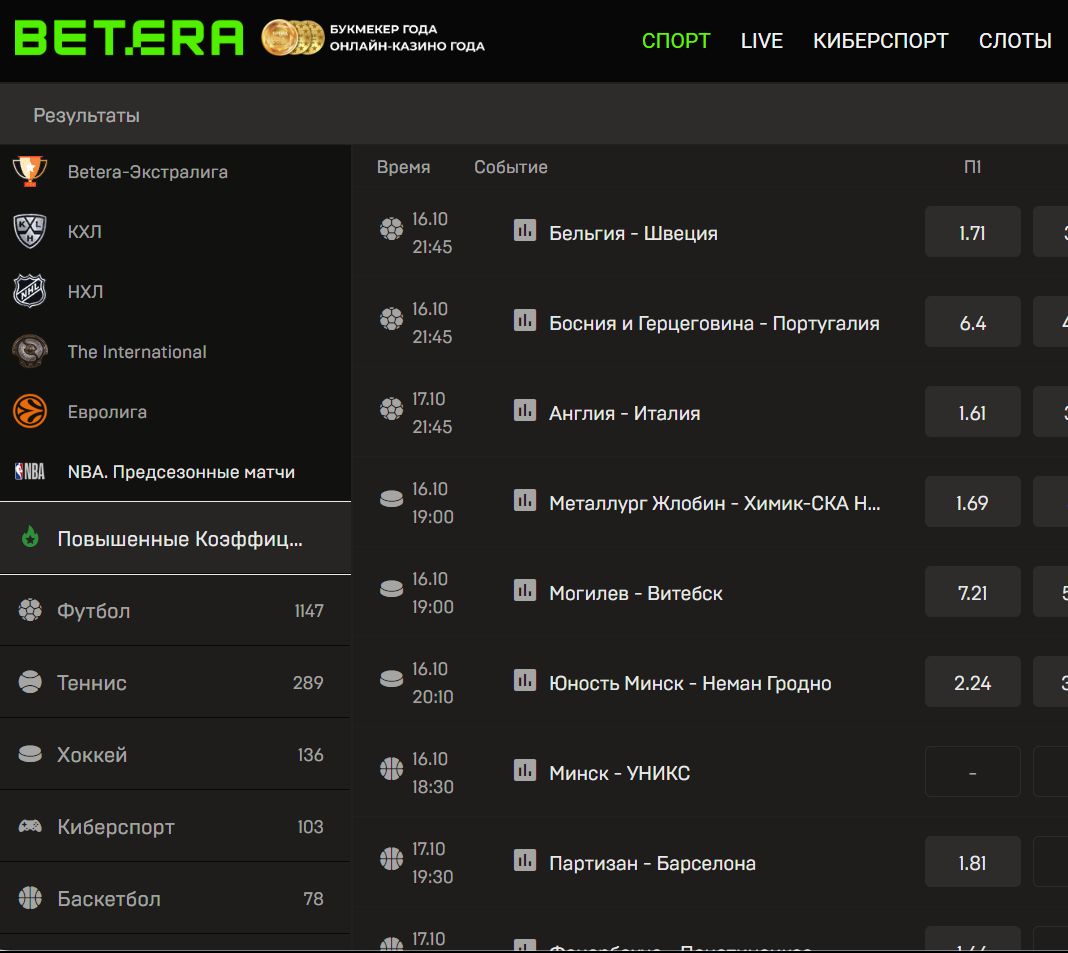Open the LIVE section
The image size is (1068, 953).
click(x=761, y=41)
